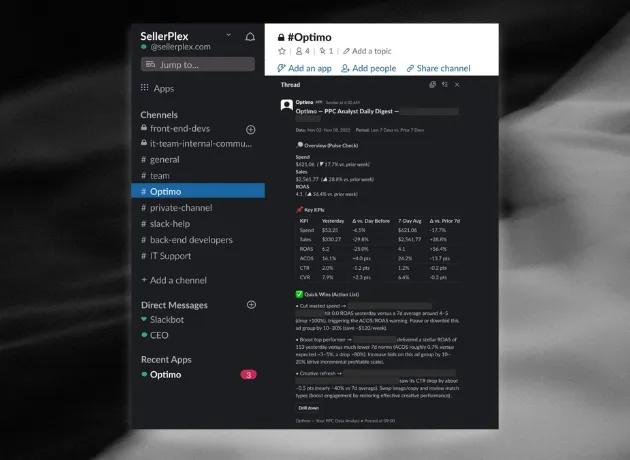Click the Overview Pulse Check magnifier icon
Viewport: 630px width, 460px height.
click(300, 145)
